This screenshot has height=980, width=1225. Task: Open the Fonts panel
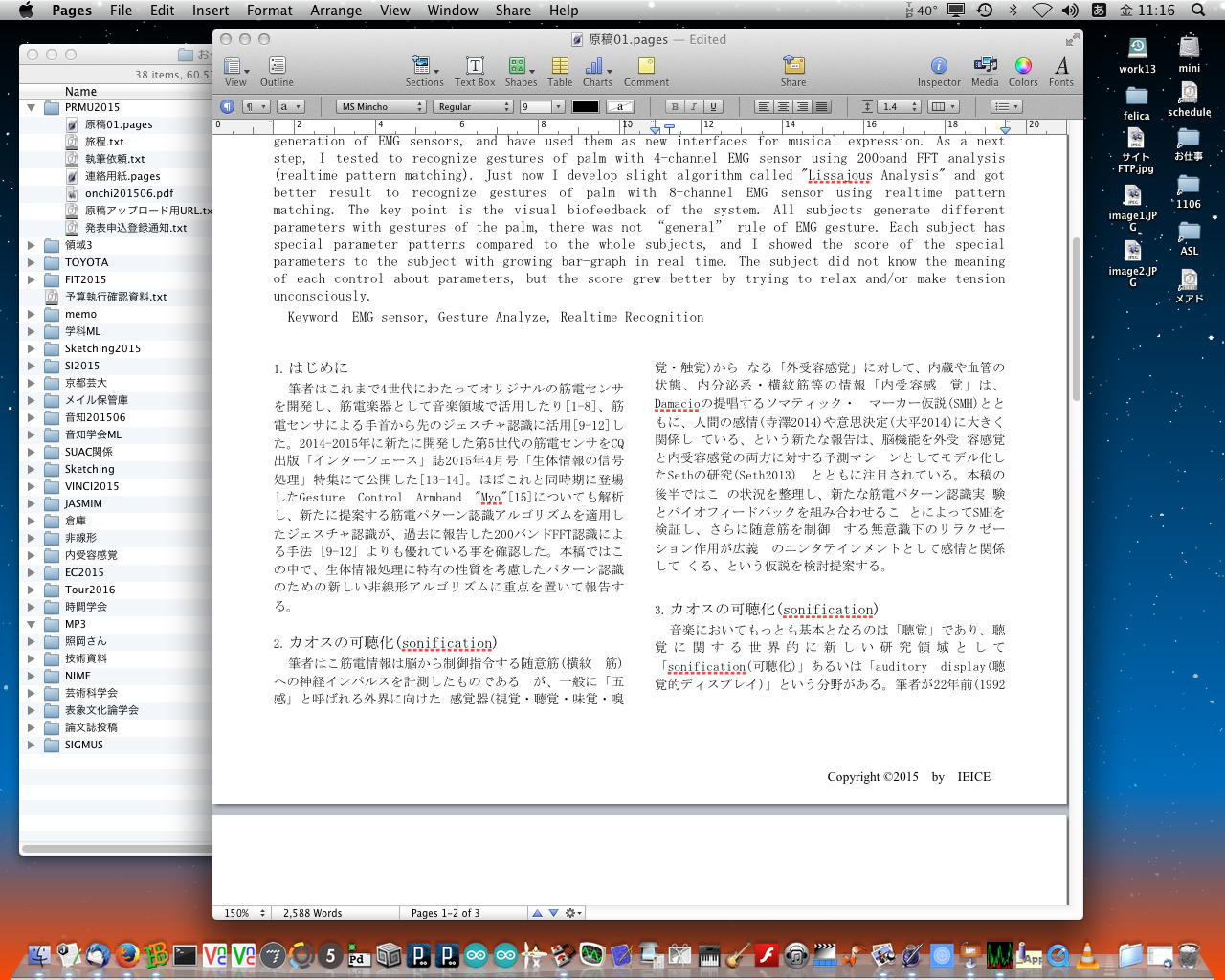coord(1060,71)
